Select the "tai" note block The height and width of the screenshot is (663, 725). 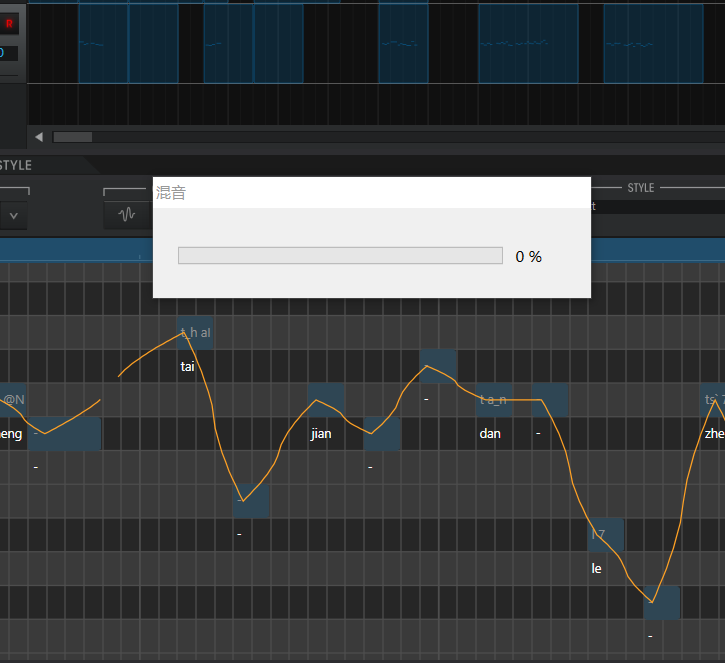click(195, 333)
